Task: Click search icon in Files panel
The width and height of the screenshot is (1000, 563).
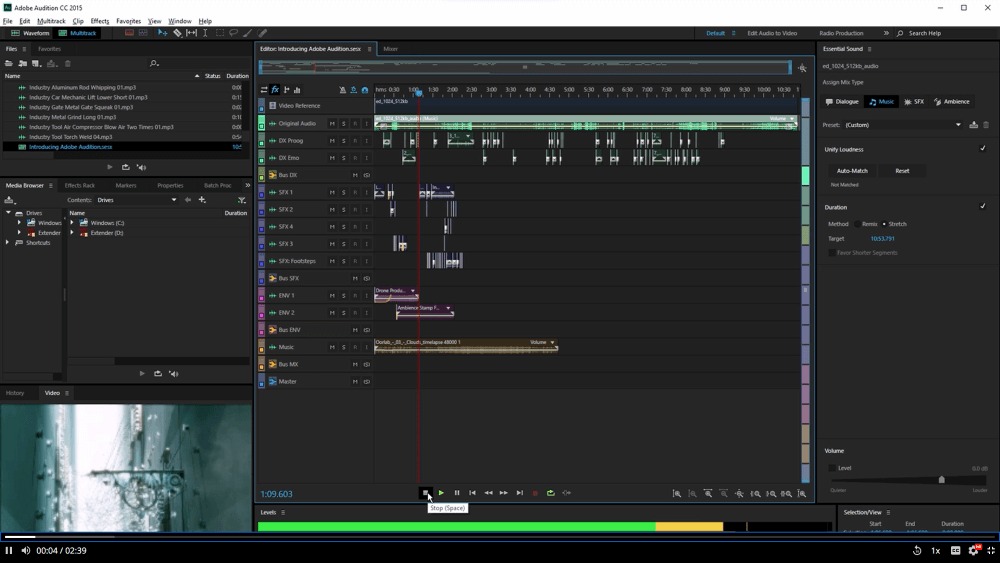Action: coord(154,64)
